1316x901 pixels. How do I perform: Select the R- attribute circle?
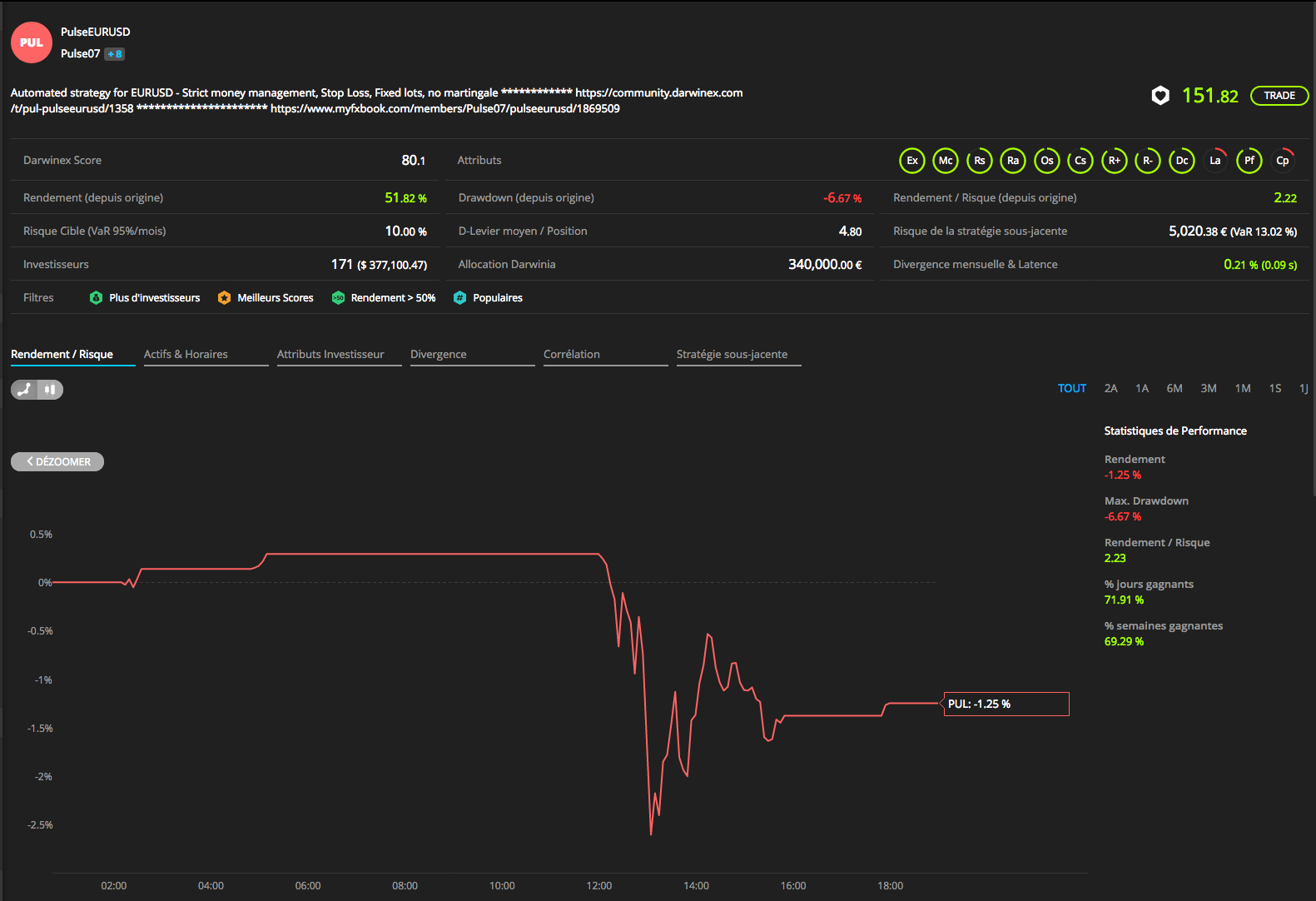point(1148,161)
